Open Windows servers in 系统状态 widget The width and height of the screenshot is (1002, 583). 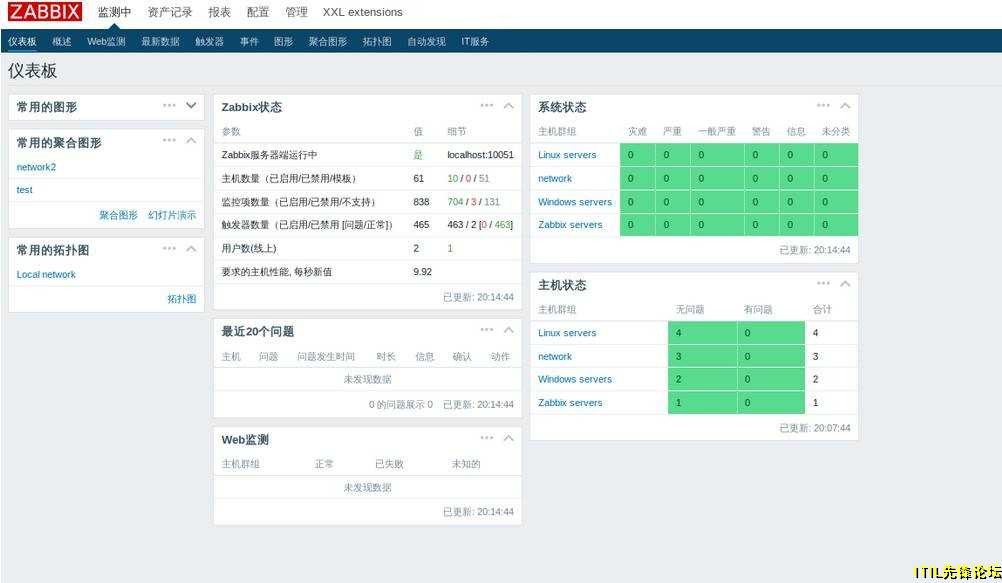575,202
